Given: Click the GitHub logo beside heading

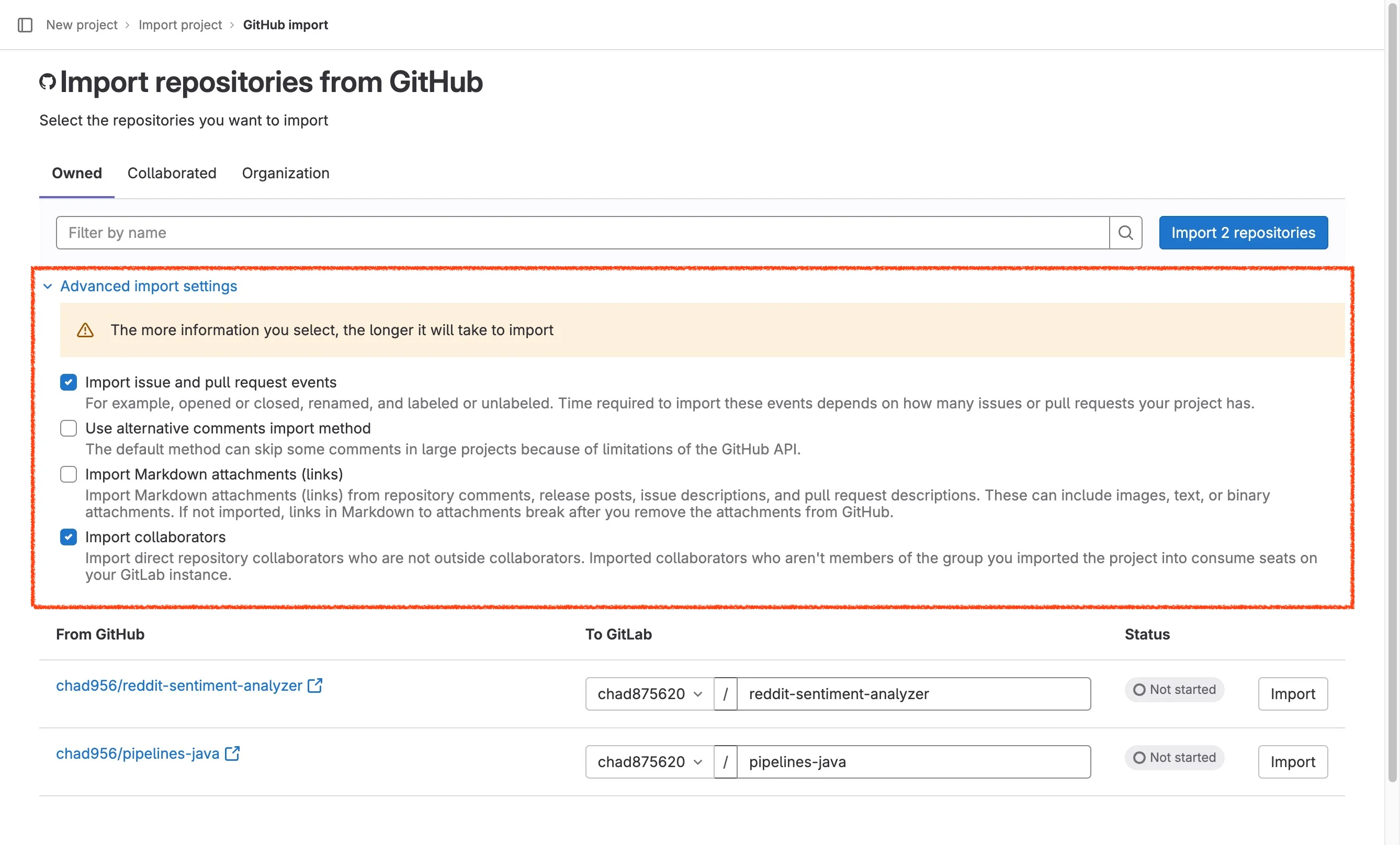Looking at the screenshot, I should pos(47,82).
